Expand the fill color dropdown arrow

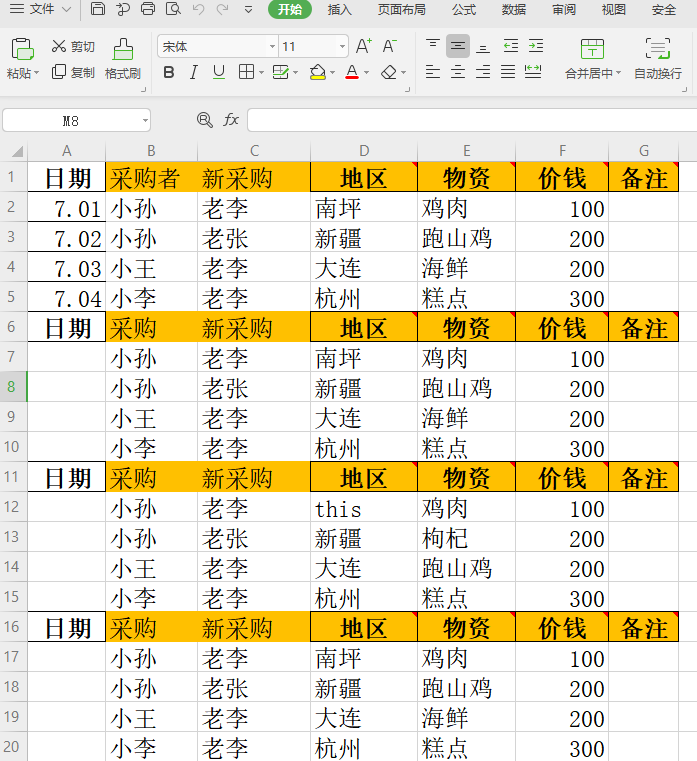[332, 73]
